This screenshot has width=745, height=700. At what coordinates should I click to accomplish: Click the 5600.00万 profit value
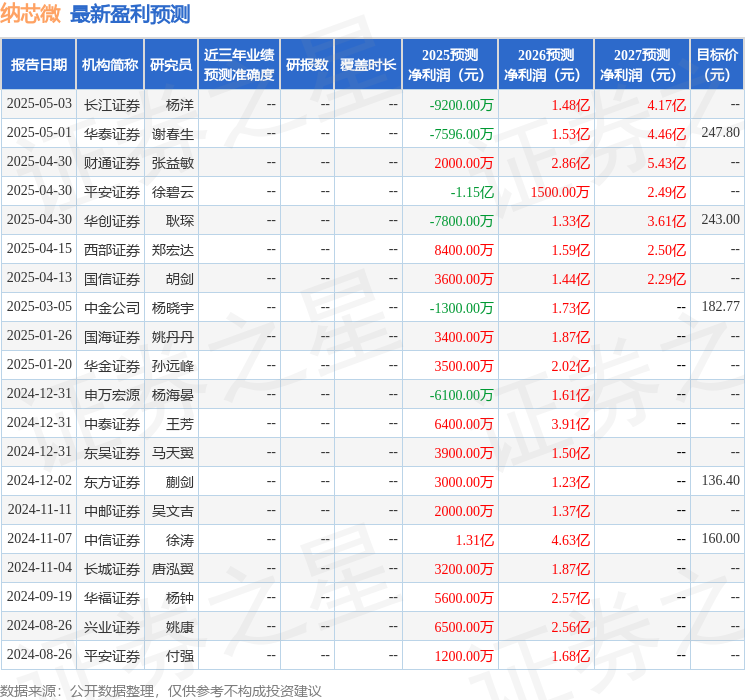pyautogui.click(x=464, y=598)
